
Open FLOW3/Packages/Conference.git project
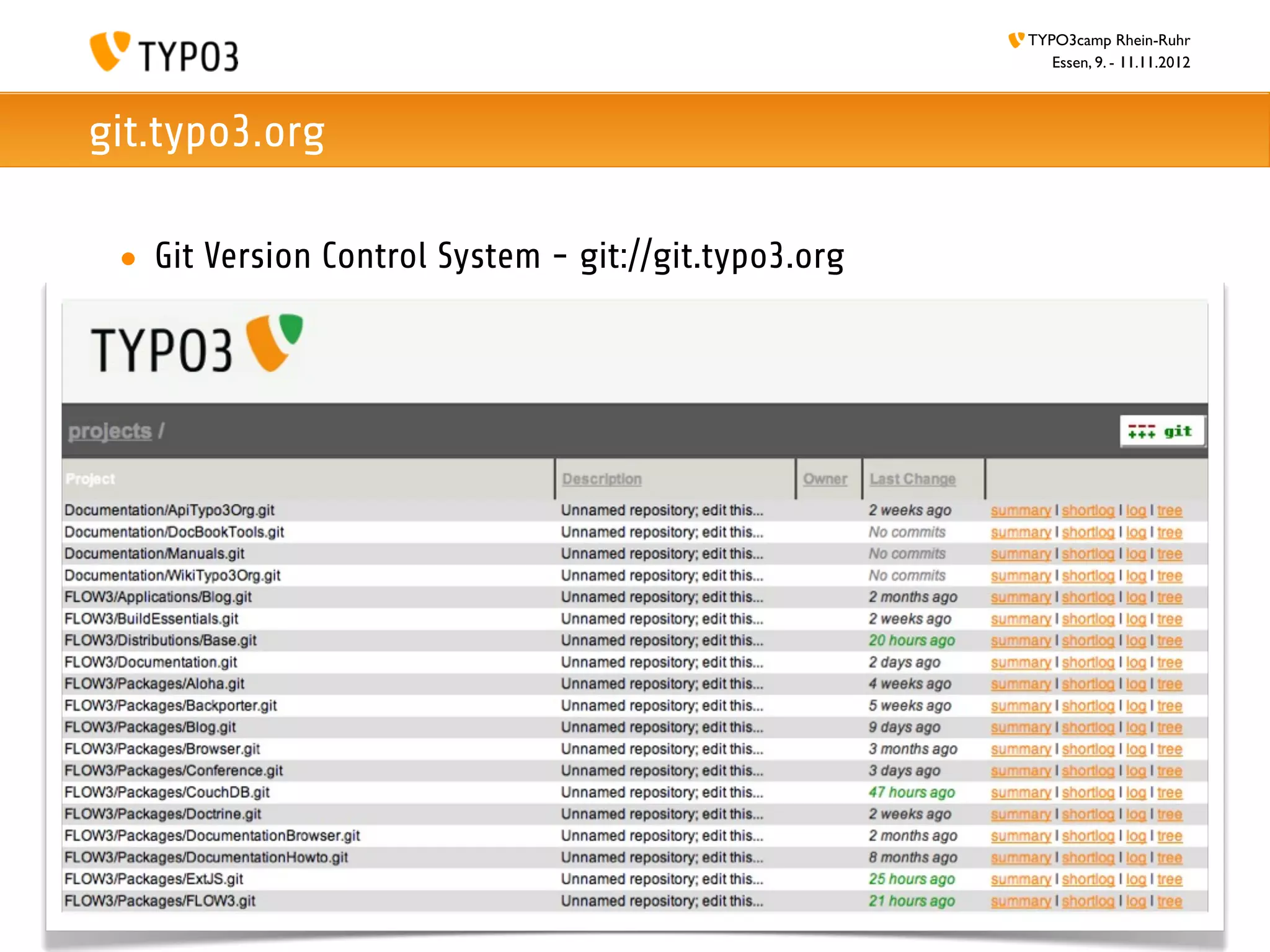(x=174, y=771)
